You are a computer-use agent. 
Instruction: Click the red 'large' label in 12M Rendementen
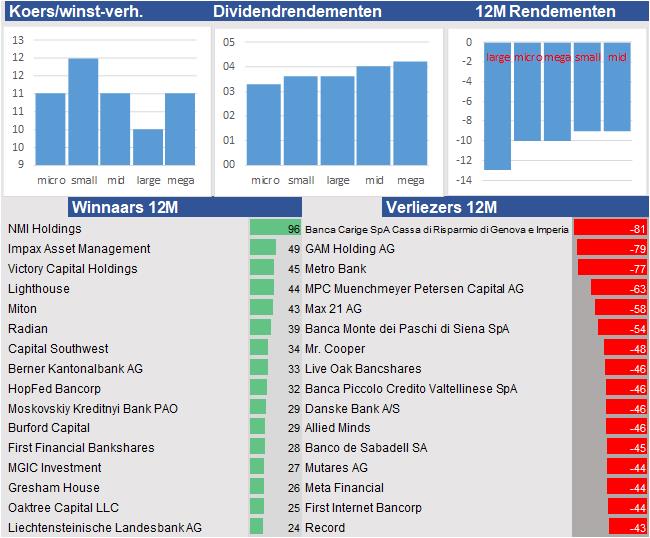tap(498, 58)
